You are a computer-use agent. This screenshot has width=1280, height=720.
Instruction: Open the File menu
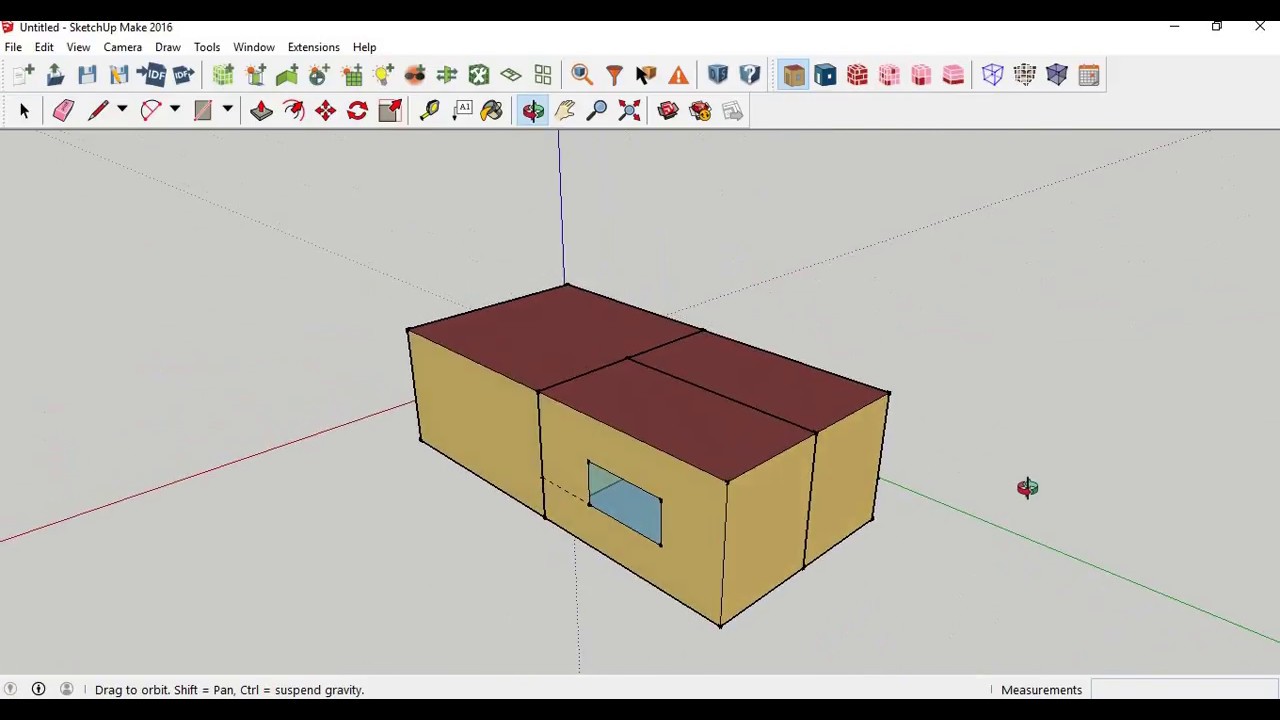click(13, 47)
